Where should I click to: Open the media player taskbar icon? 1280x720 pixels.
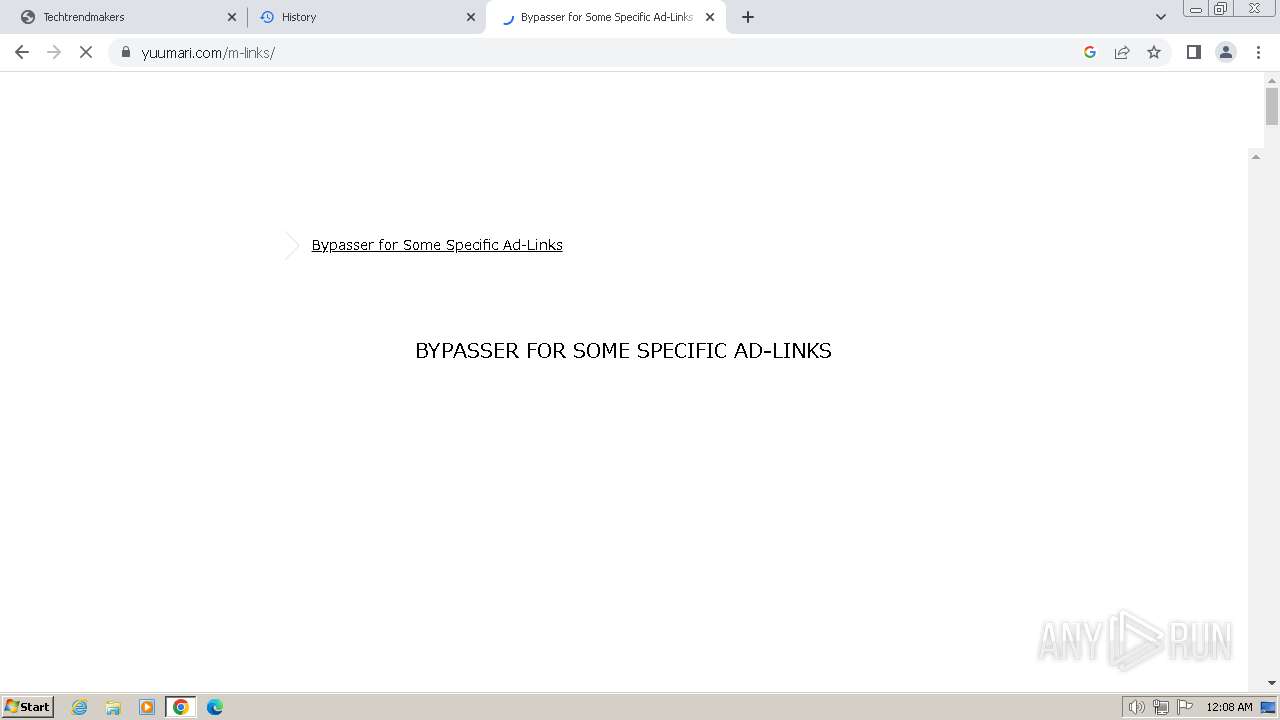pyautogui.click(x=147, y=707)
